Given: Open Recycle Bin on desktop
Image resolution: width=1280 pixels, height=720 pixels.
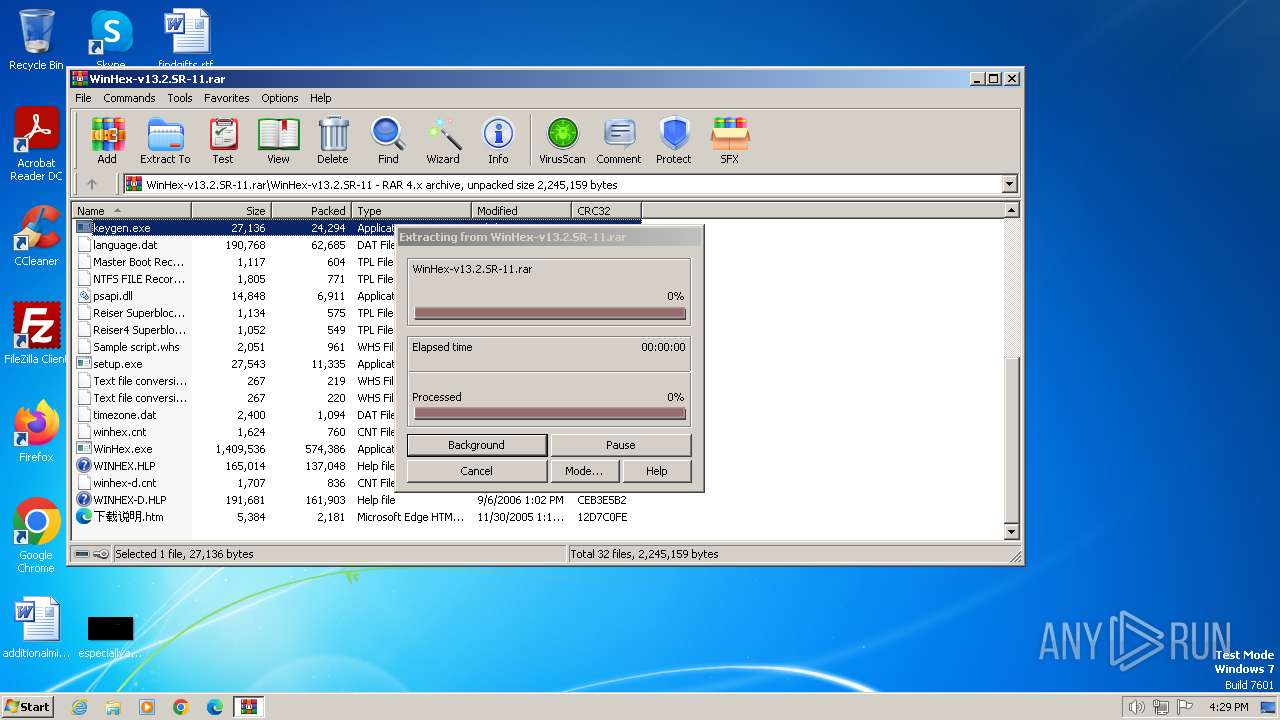Looking at the screenshot, I should click(x=36, y=40).
